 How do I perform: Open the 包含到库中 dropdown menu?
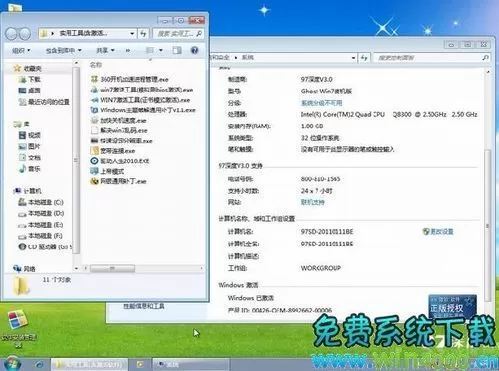63,50
